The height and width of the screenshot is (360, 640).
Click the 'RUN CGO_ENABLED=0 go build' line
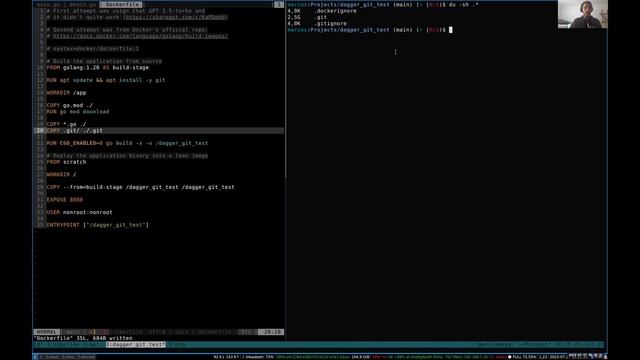(x=127, y=143)
